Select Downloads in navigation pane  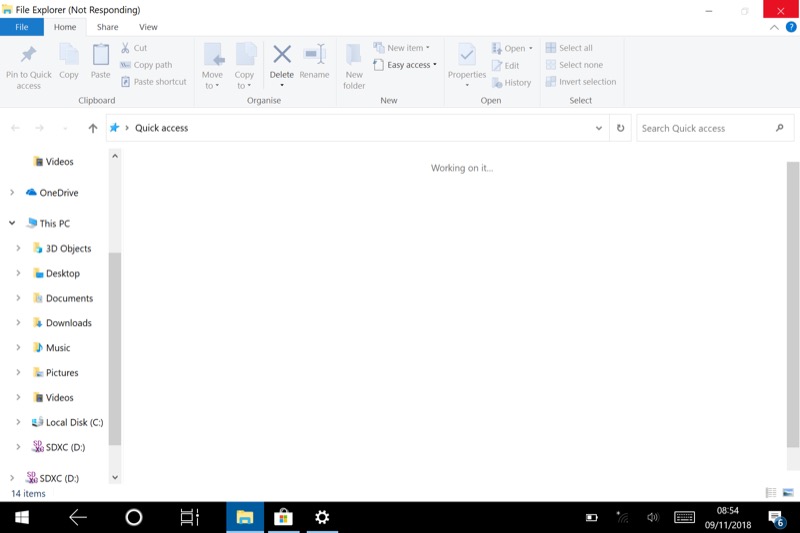coord(69,323)
